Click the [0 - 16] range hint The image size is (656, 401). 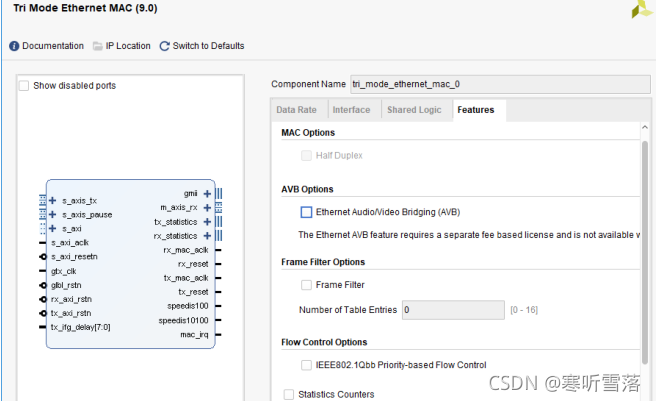point(524,310)
